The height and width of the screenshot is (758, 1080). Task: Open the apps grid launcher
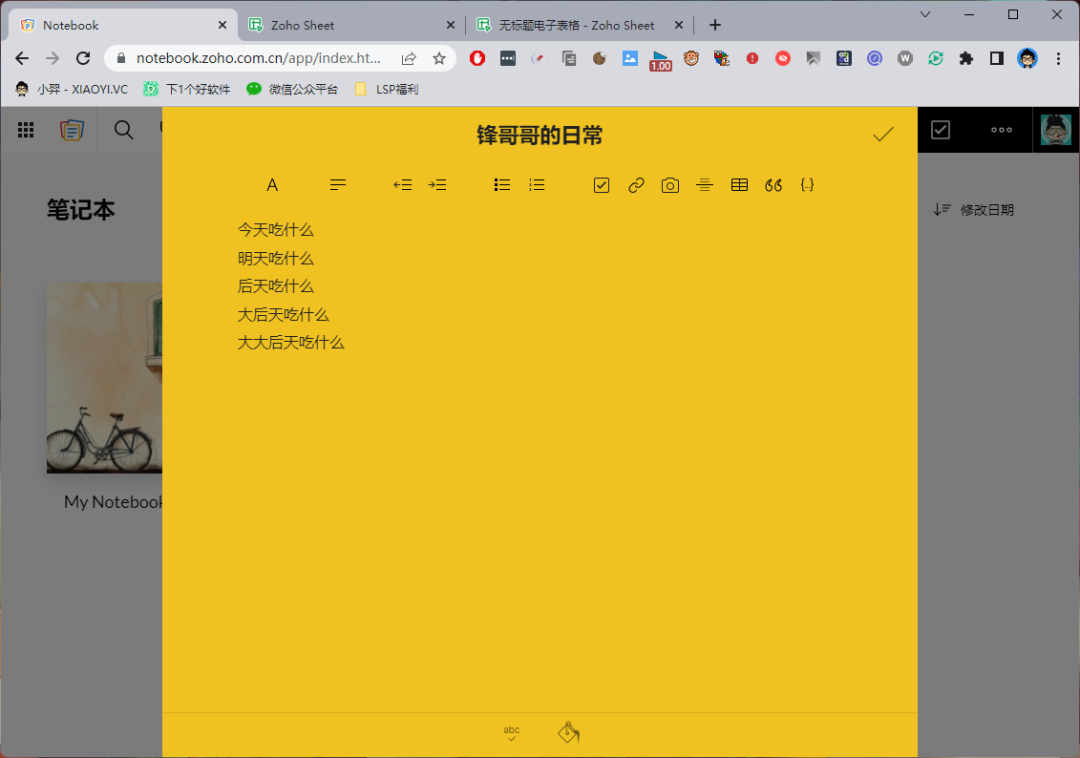pyautogui.click(x=25, y=129)
